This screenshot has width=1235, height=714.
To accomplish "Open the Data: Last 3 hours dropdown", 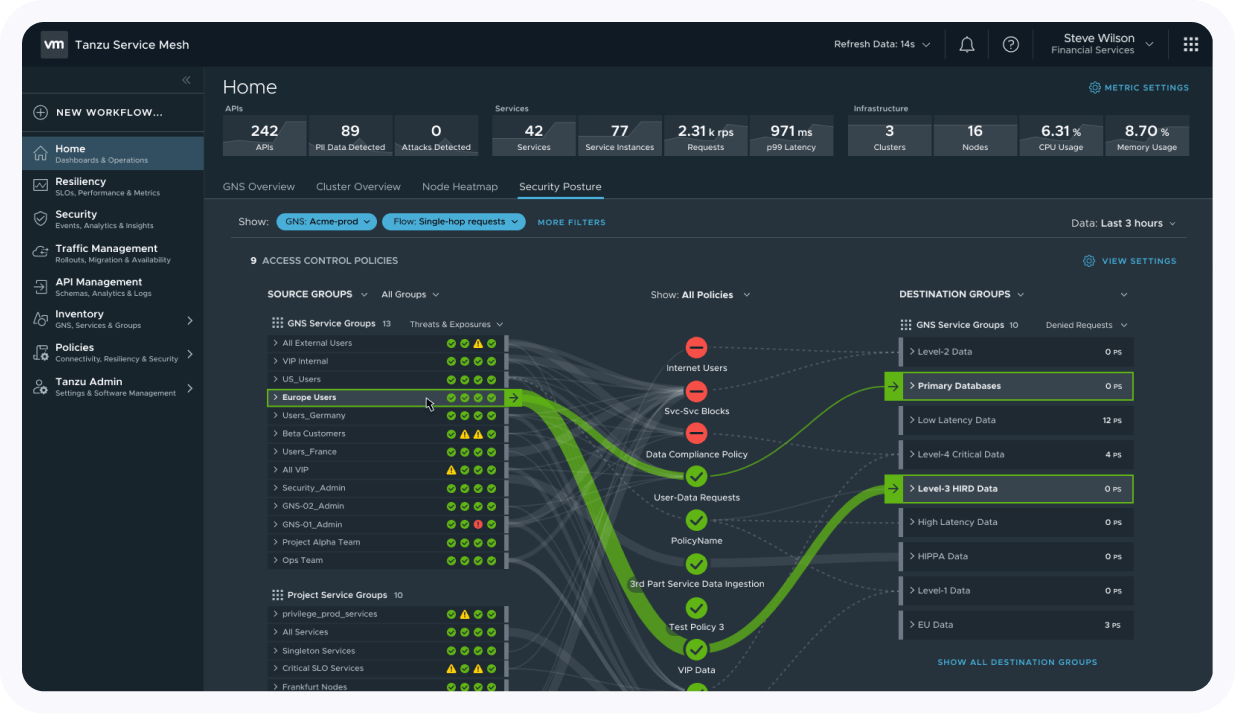I will 1123,223.
